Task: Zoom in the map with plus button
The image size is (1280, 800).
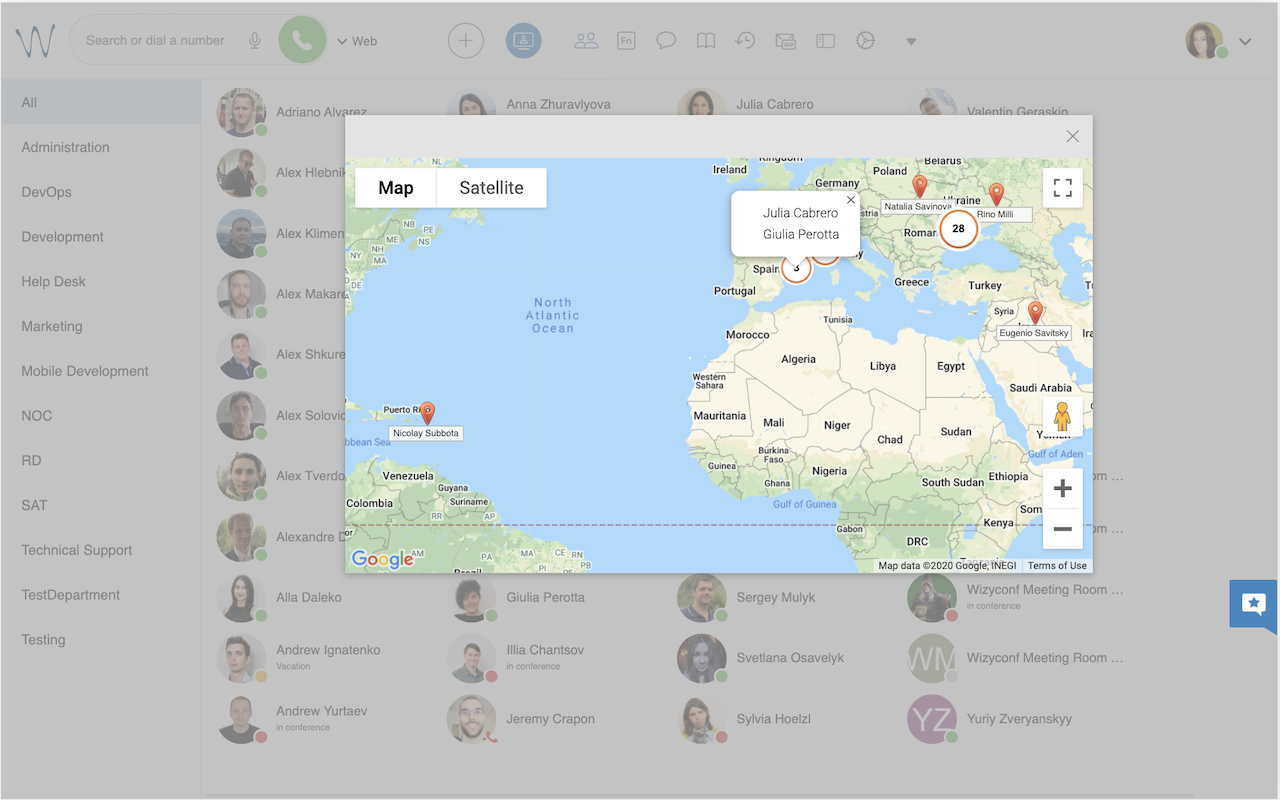Action: [1062, 489]
